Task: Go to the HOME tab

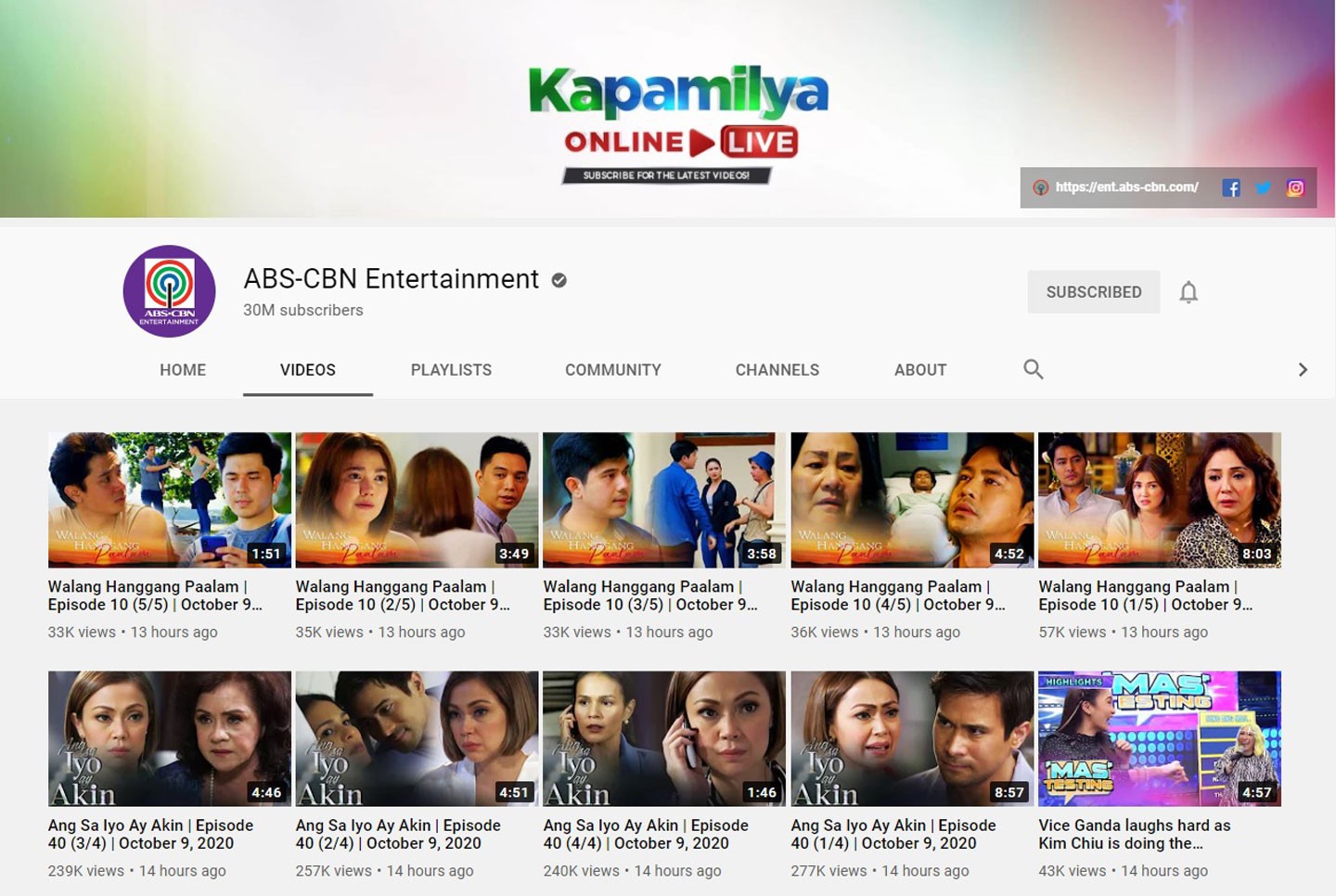Action: tap(183, 369)
